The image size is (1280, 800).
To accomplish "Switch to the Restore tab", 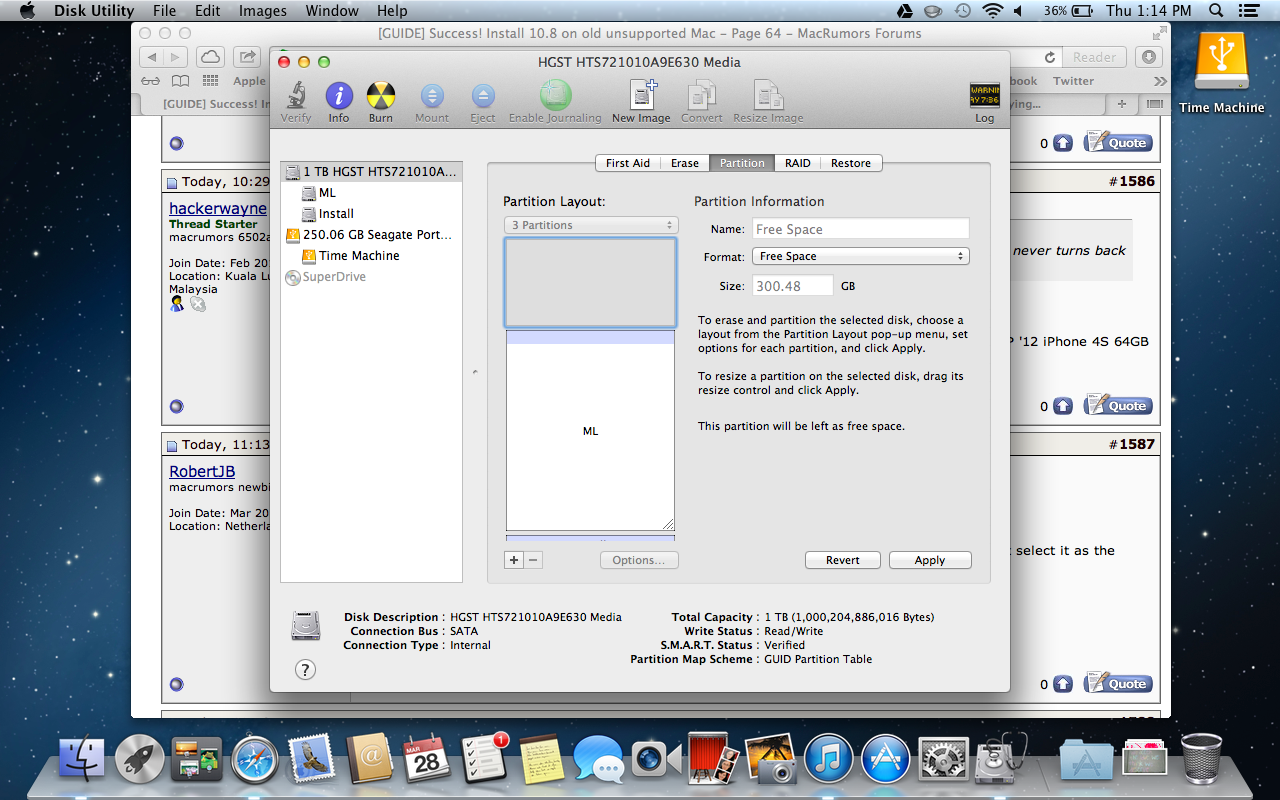I will tap(851, 163).
